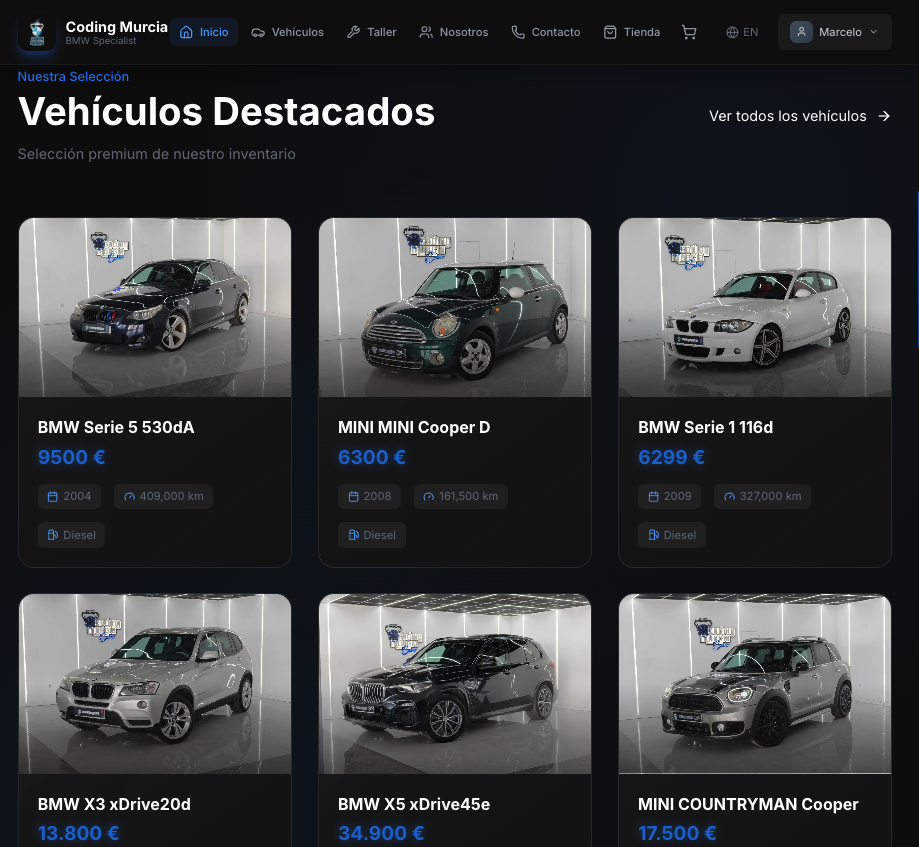
Task: Open the Nosotros menu item
Action: click(454, 32)
